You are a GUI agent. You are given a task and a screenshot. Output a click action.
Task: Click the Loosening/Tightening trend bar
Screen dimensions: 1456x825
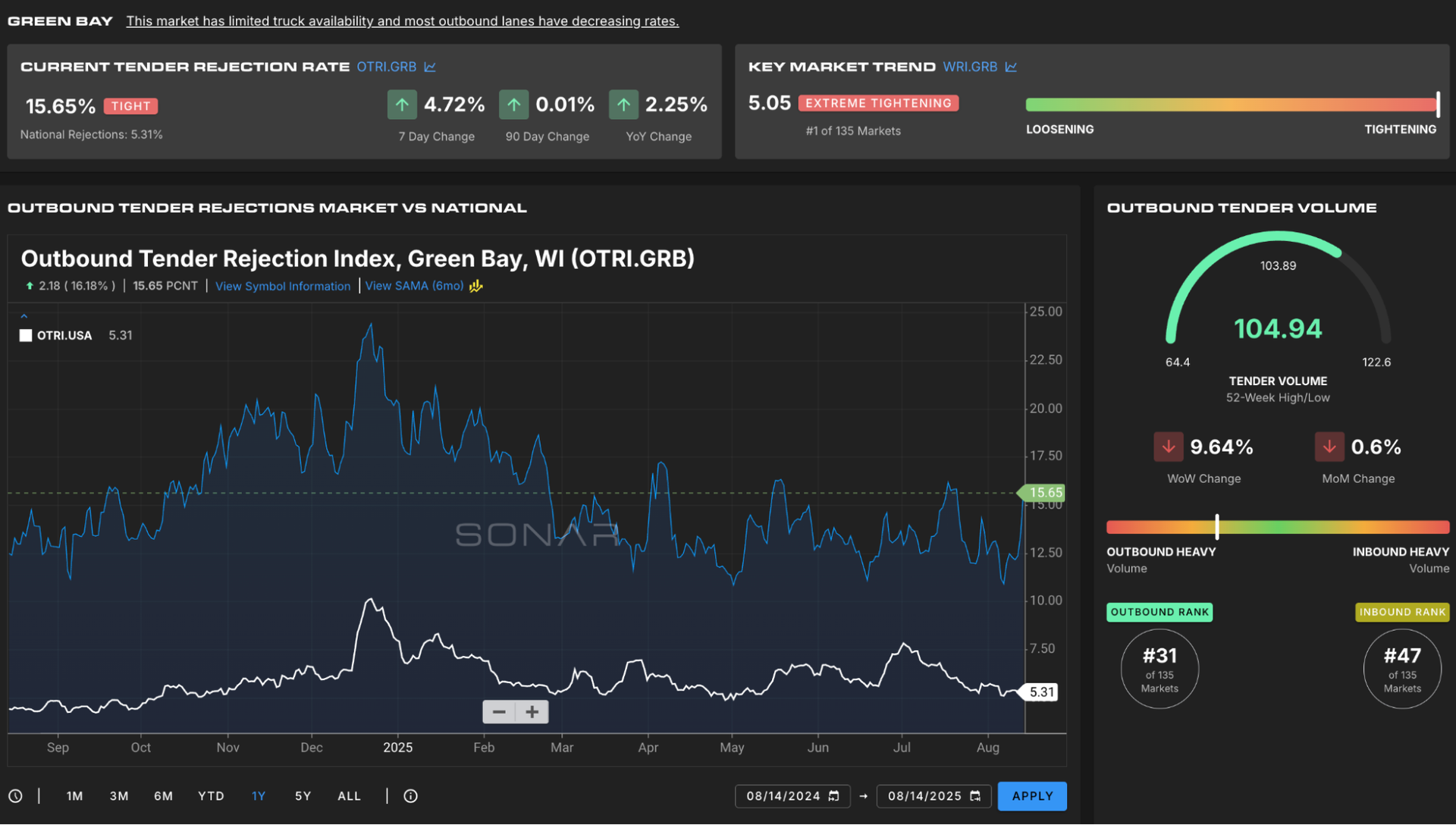click(x=1232, y=105)
